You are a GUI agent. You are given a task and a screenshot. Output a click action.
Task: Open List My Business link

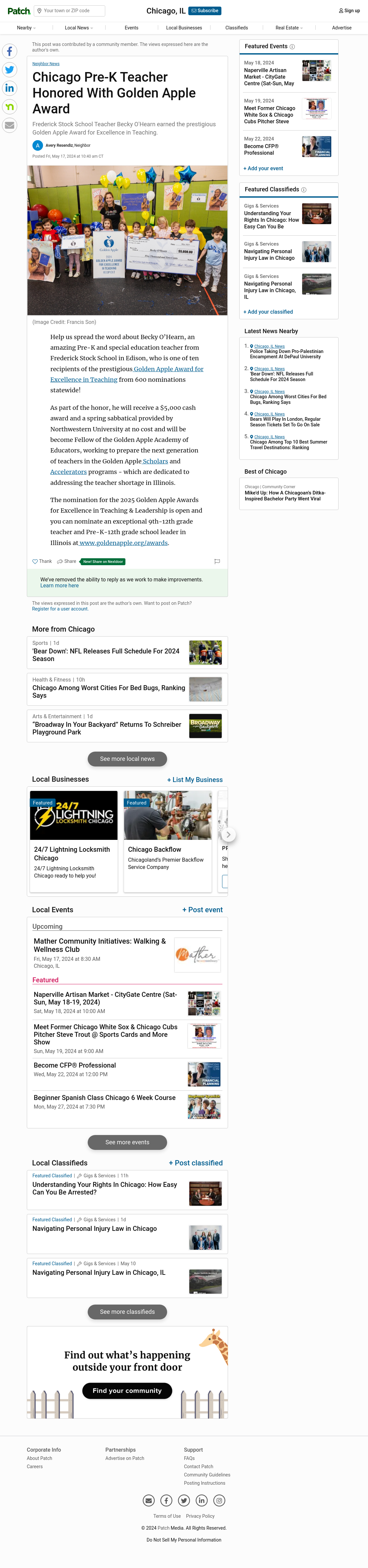coord(195,780)
